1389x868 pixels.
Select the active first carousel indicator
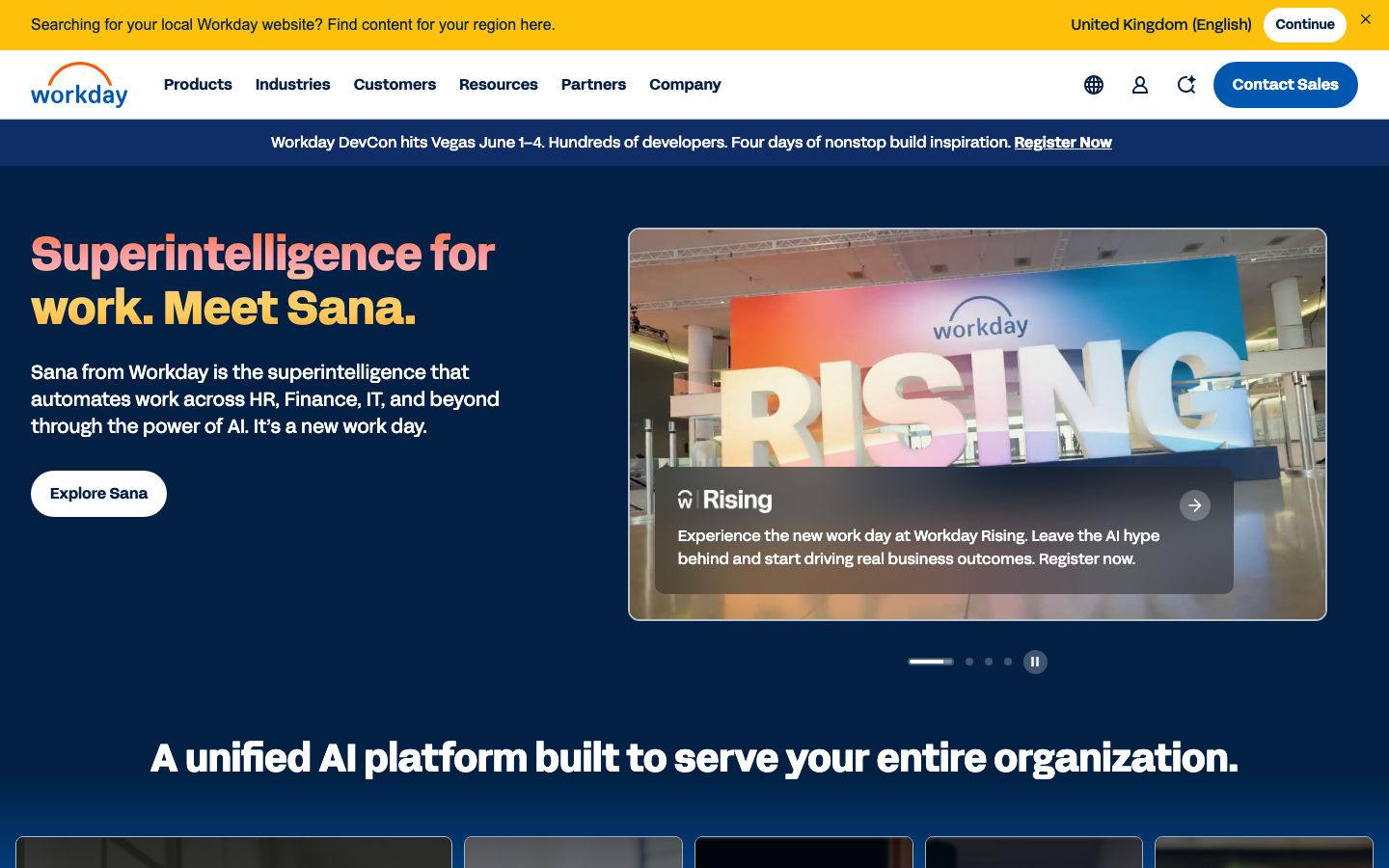[931, 662]
